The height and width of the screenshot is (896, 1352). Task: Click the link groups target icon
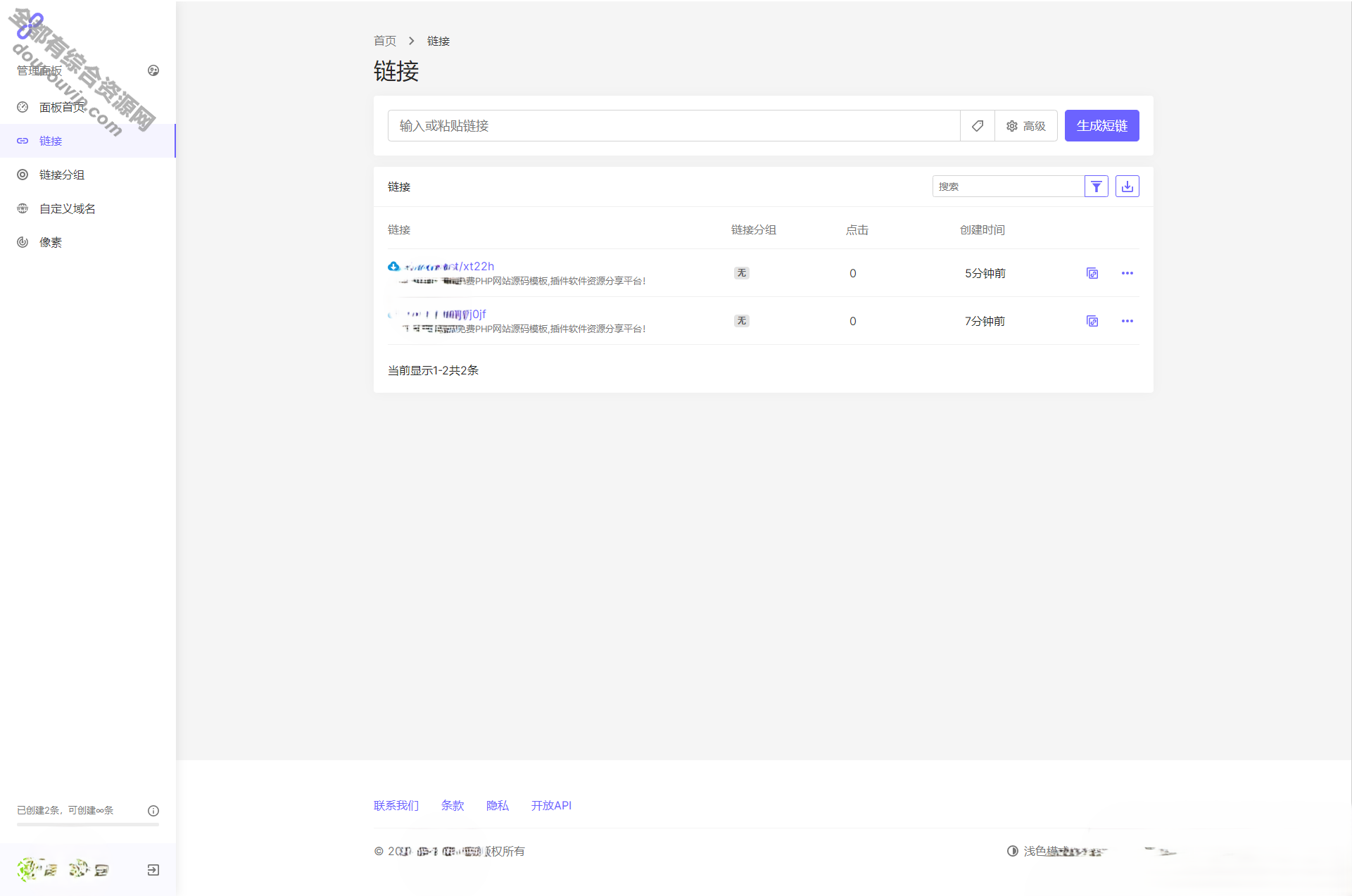click(x=23, y=175)
